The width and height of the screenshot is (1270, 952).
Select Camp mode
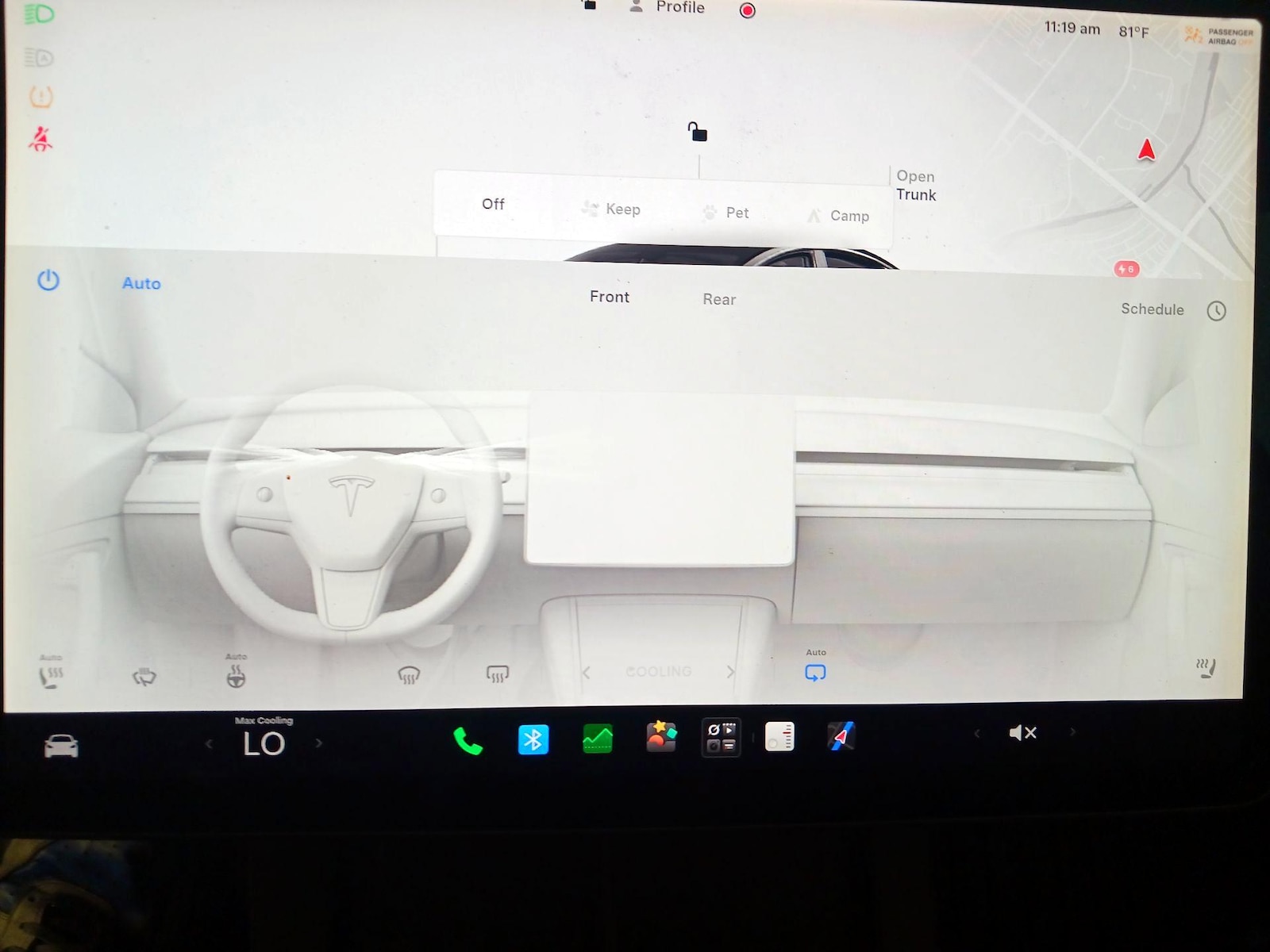click(838, 216)
